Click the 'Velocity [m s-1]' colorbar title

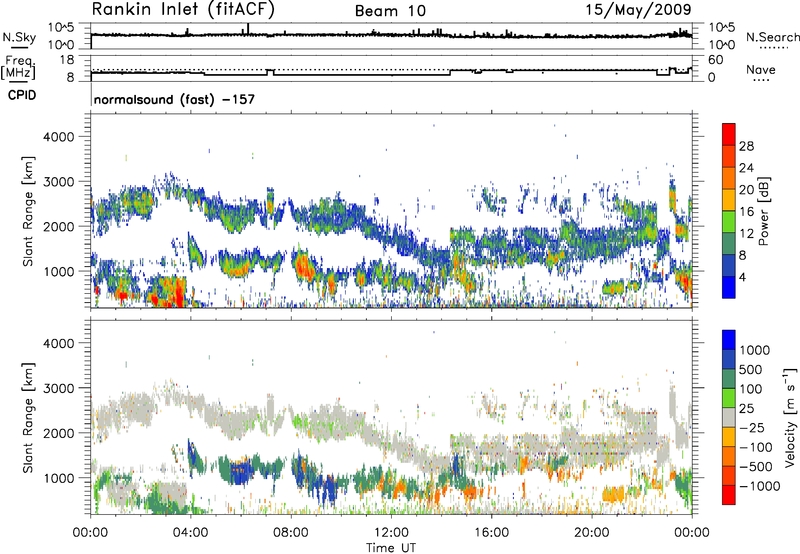point(790,417)
